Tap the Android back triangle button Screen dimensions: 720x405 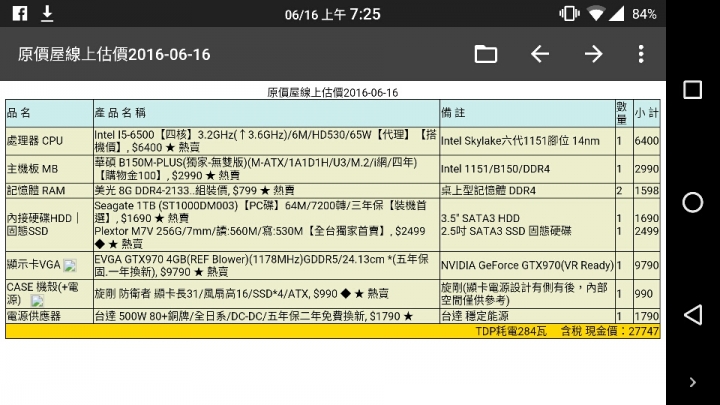pyautogui.click(x=692, y=315)
